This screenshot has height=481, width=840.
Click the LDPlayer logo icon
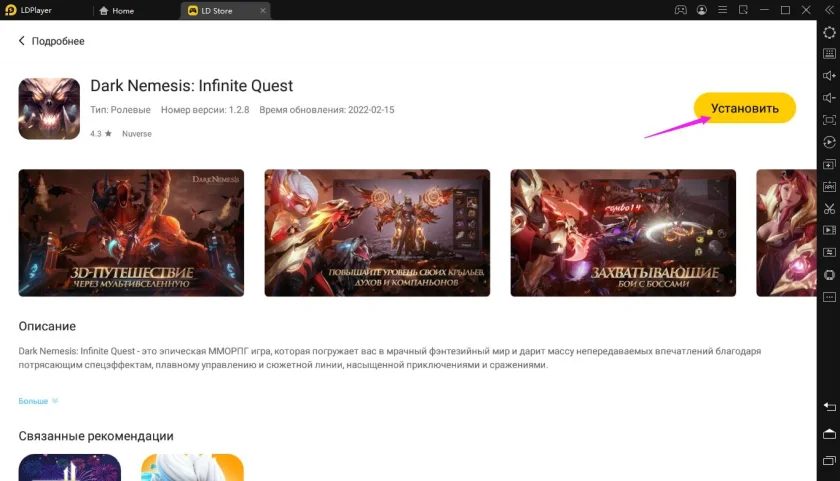pyautogui.click(x=11, y=10)
